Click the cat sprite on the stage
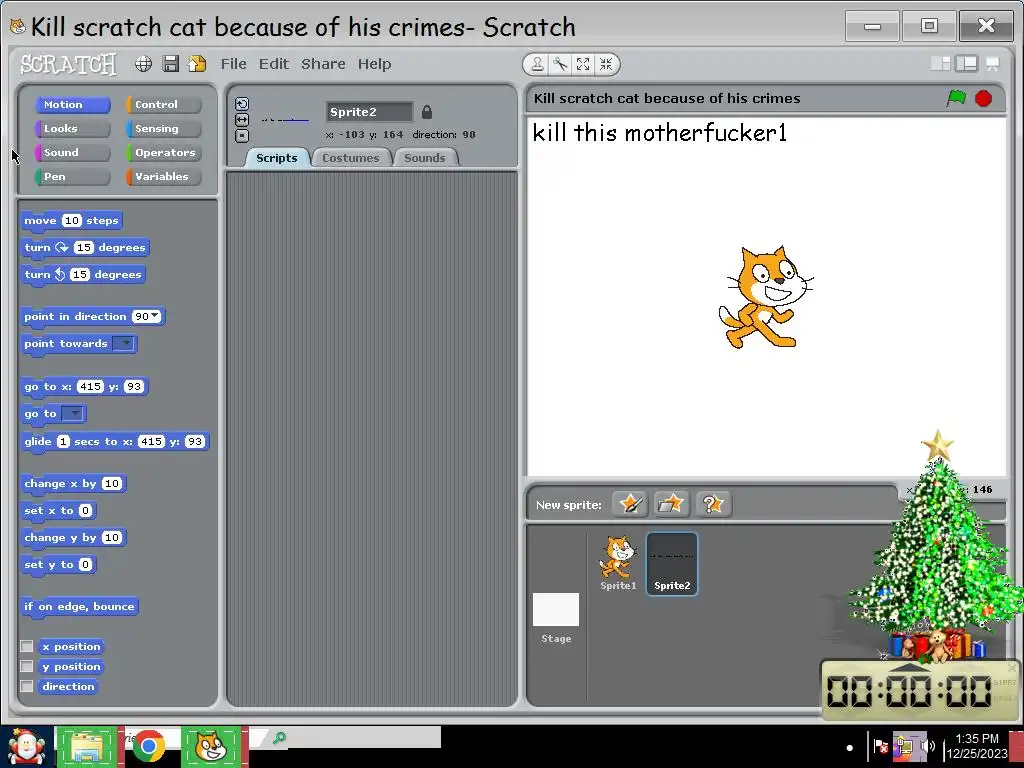This screenshot has height=768, width=1024. point(765,298)
